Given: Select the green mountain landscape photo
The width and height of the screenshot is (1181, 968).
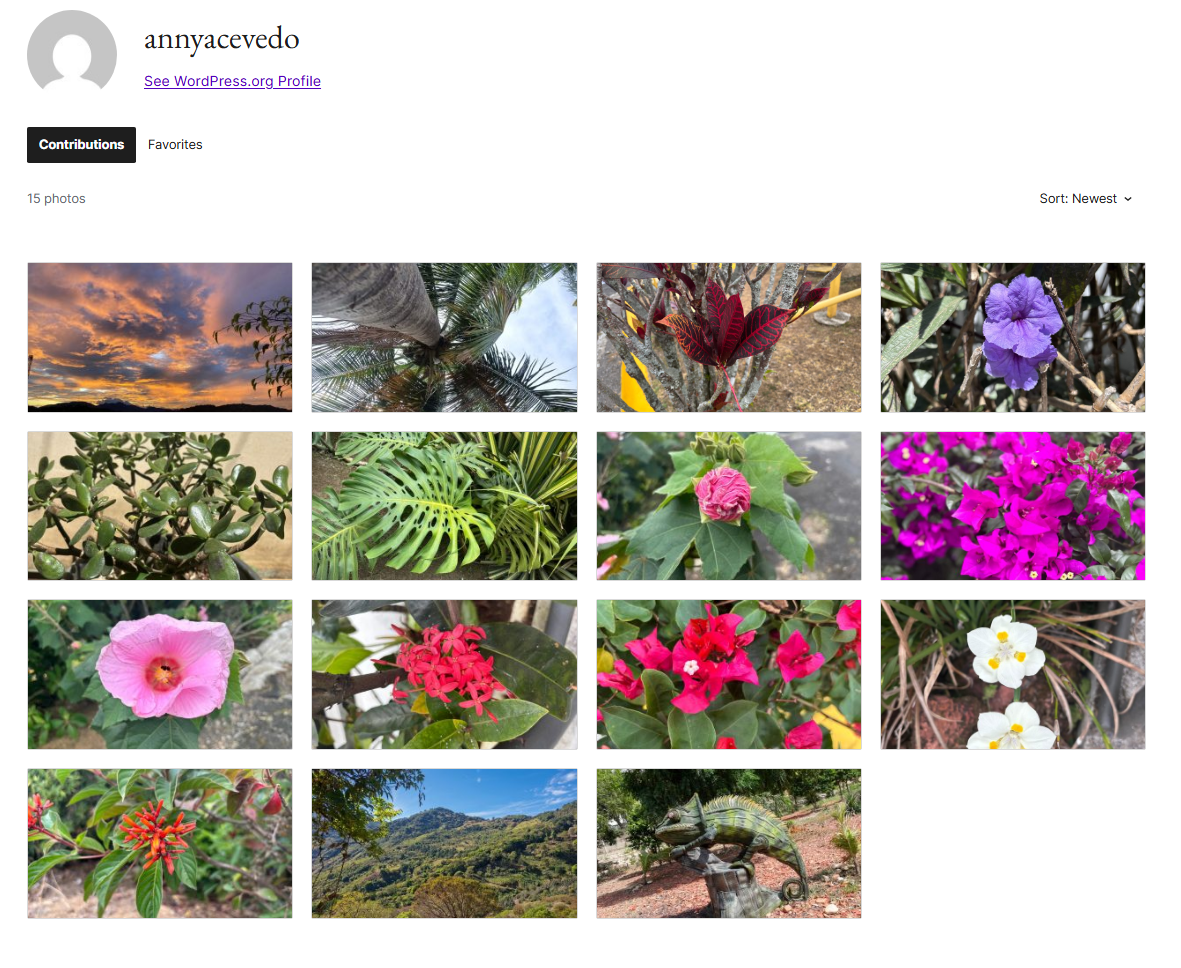Looking at the screenshot, I should [x=444, y=843].
